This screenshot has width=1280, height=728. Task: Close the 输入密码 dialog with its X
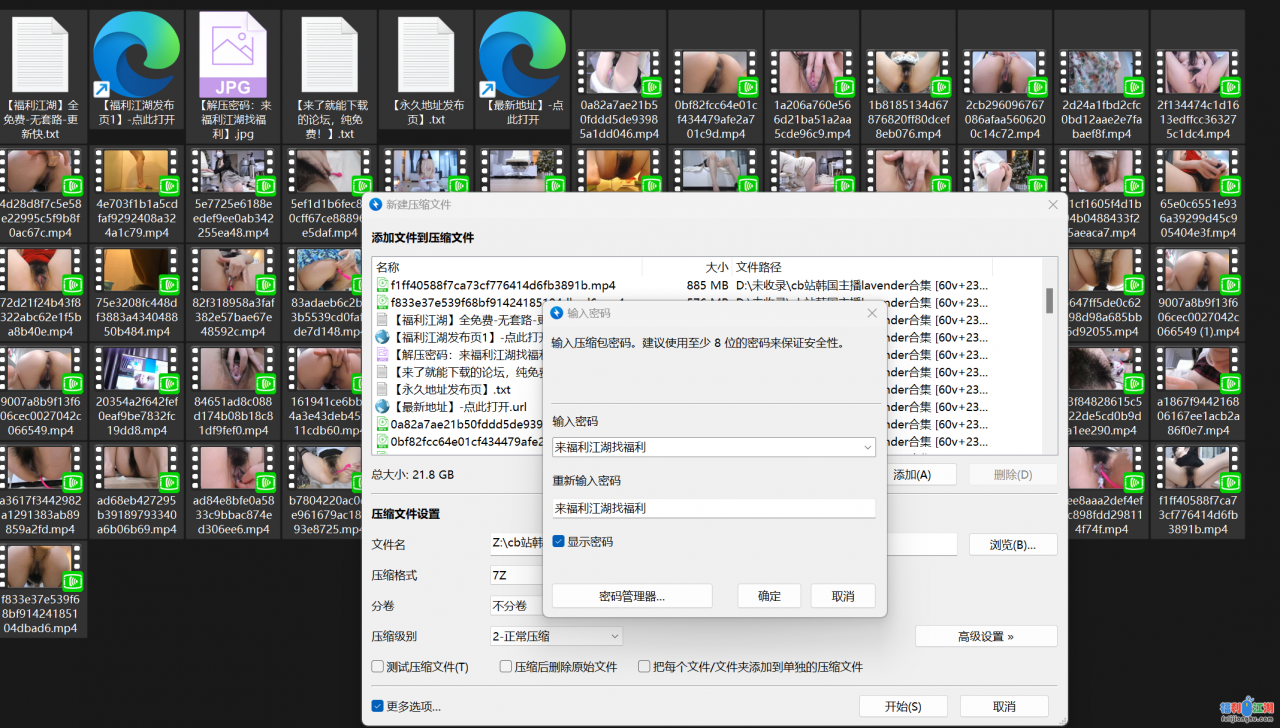[x=871, y=313]
